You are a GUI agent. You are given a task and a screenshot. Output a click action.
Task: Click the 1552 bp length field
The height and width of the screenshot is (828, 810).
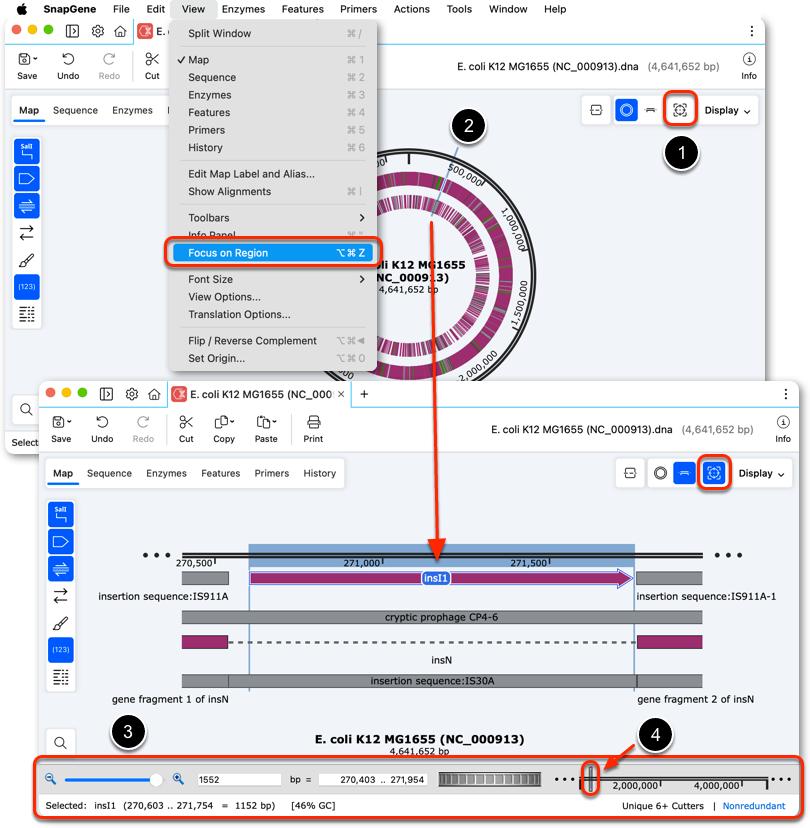point(239,779)
